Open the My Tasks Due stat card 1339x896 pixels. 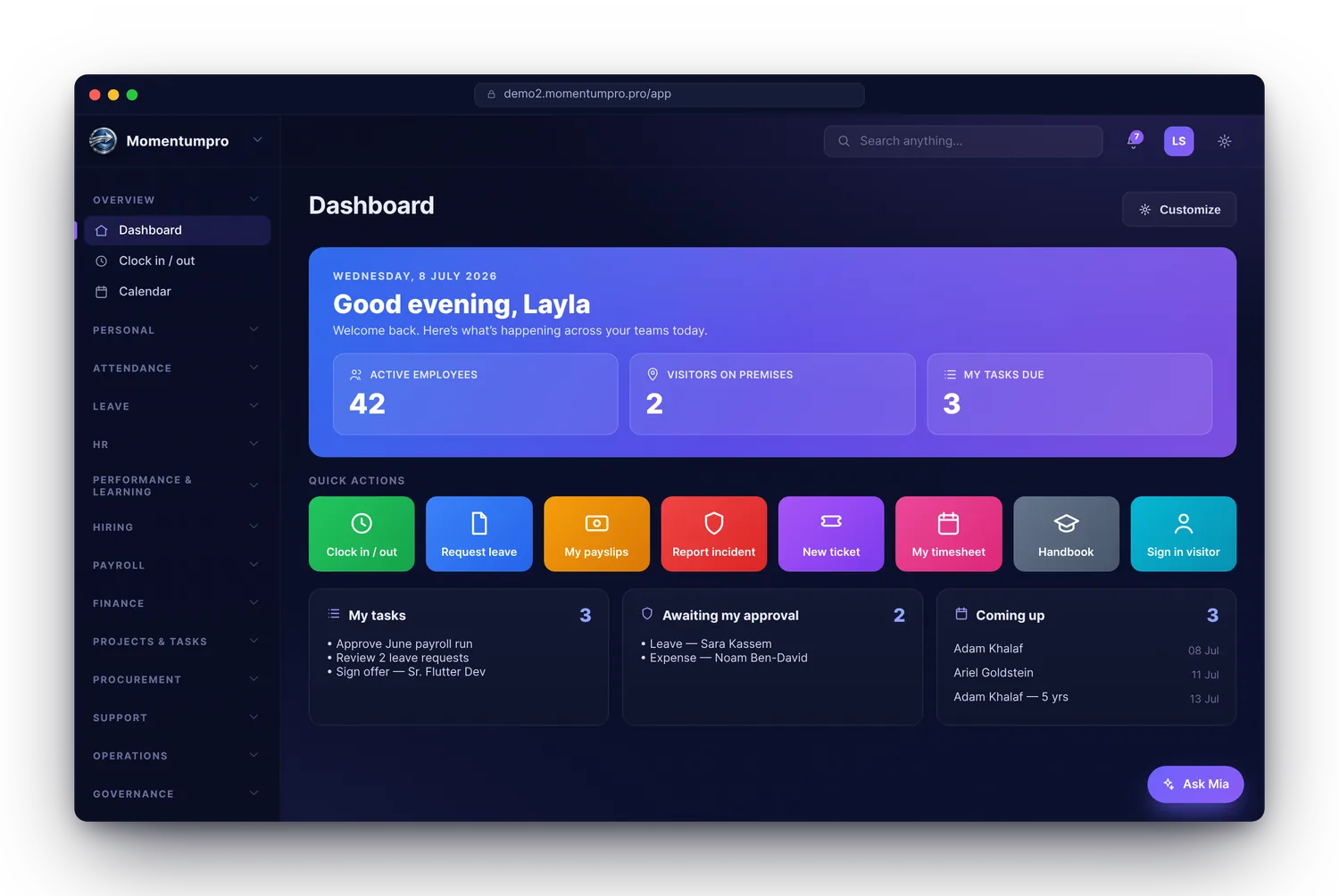click(x=1069, y=394)
